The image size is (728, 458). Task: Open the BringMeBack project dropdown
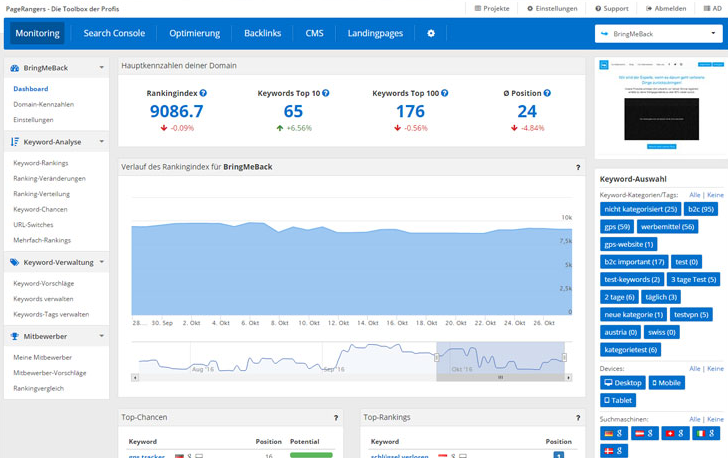(x=658, y=33)
